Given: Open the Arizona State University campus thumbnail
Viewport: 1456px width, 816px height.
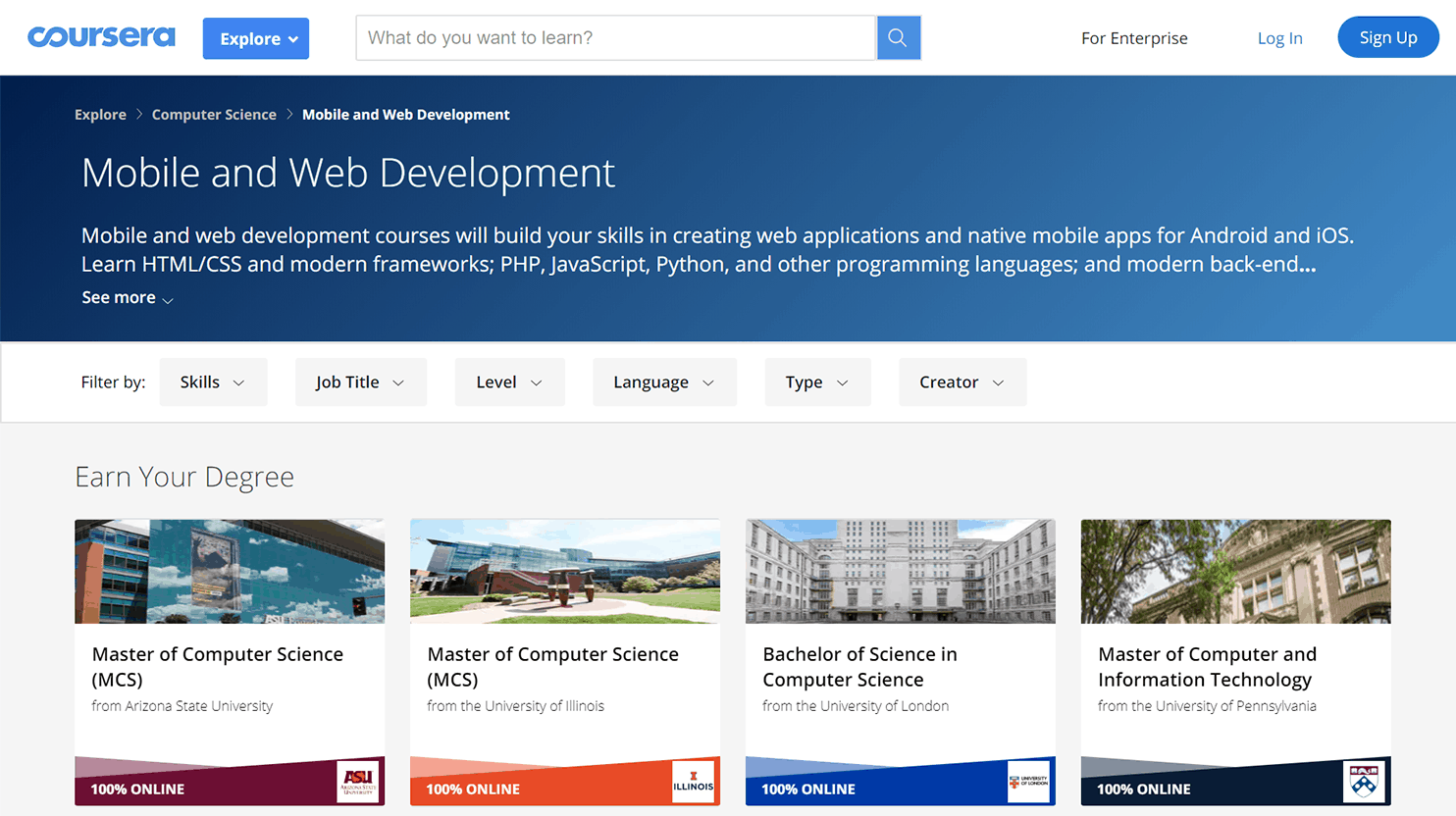Looking at the screenshot, I should (x=230, y=571).
